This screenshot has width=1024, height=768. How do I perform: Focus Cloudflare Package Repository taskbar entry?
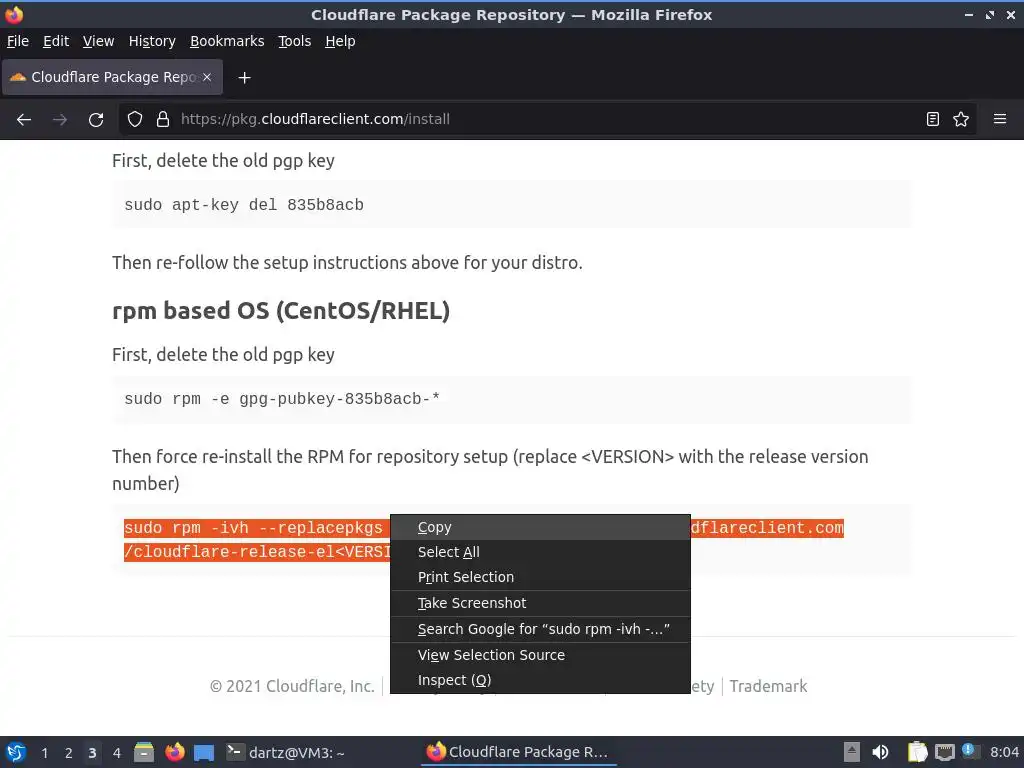coord(519,752)
